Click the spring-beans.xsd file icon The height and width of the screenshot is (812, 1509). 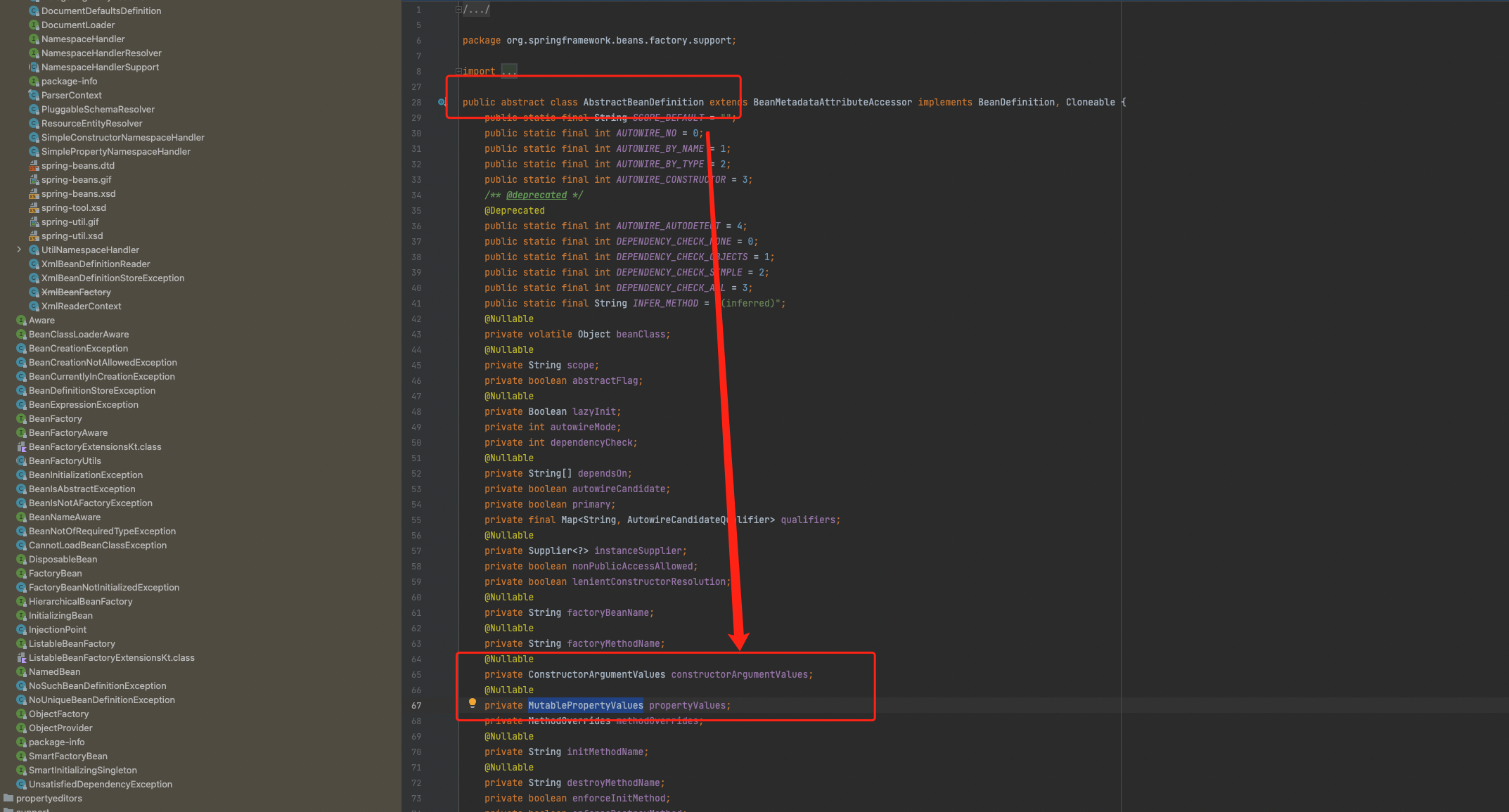point(34,193)
